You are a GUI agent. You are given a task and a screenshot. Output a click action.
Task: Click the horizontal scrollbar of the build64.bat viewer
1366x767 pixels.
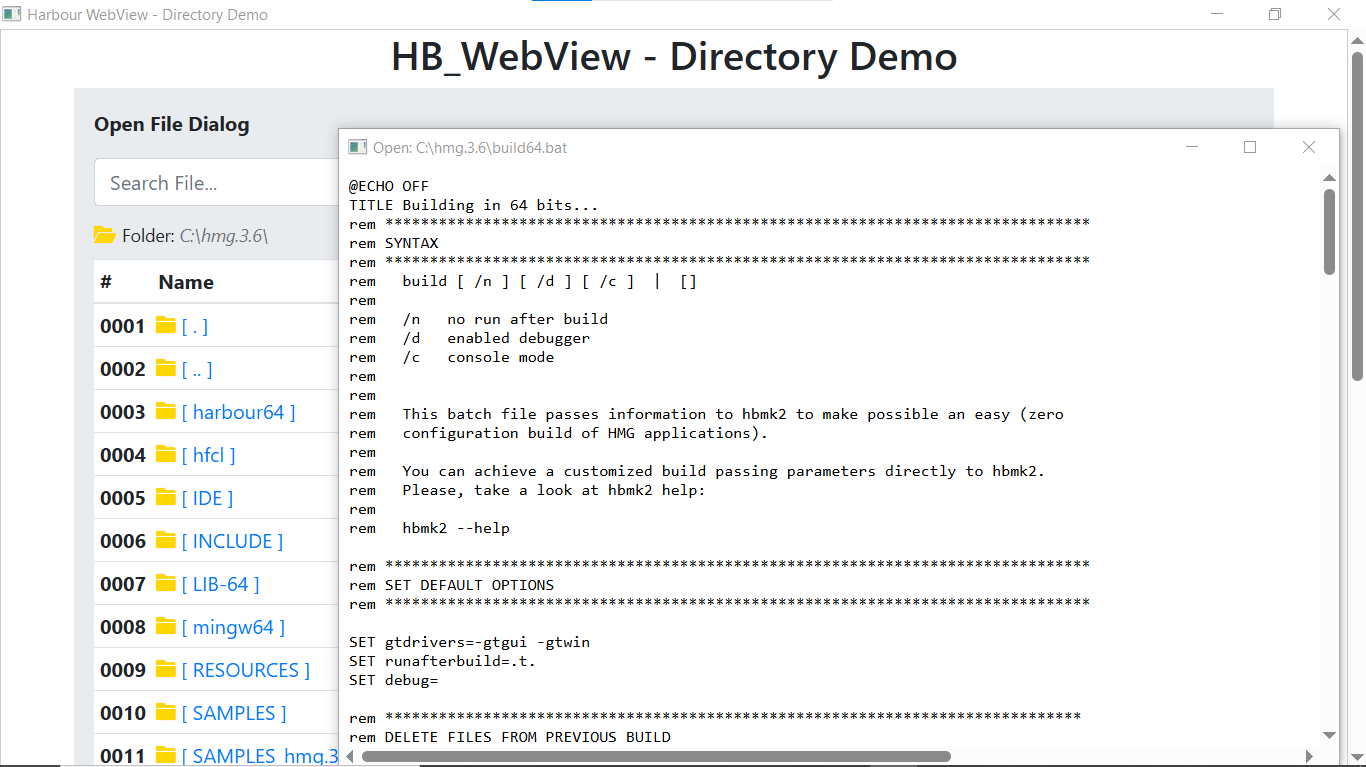[x=656, y=757]
